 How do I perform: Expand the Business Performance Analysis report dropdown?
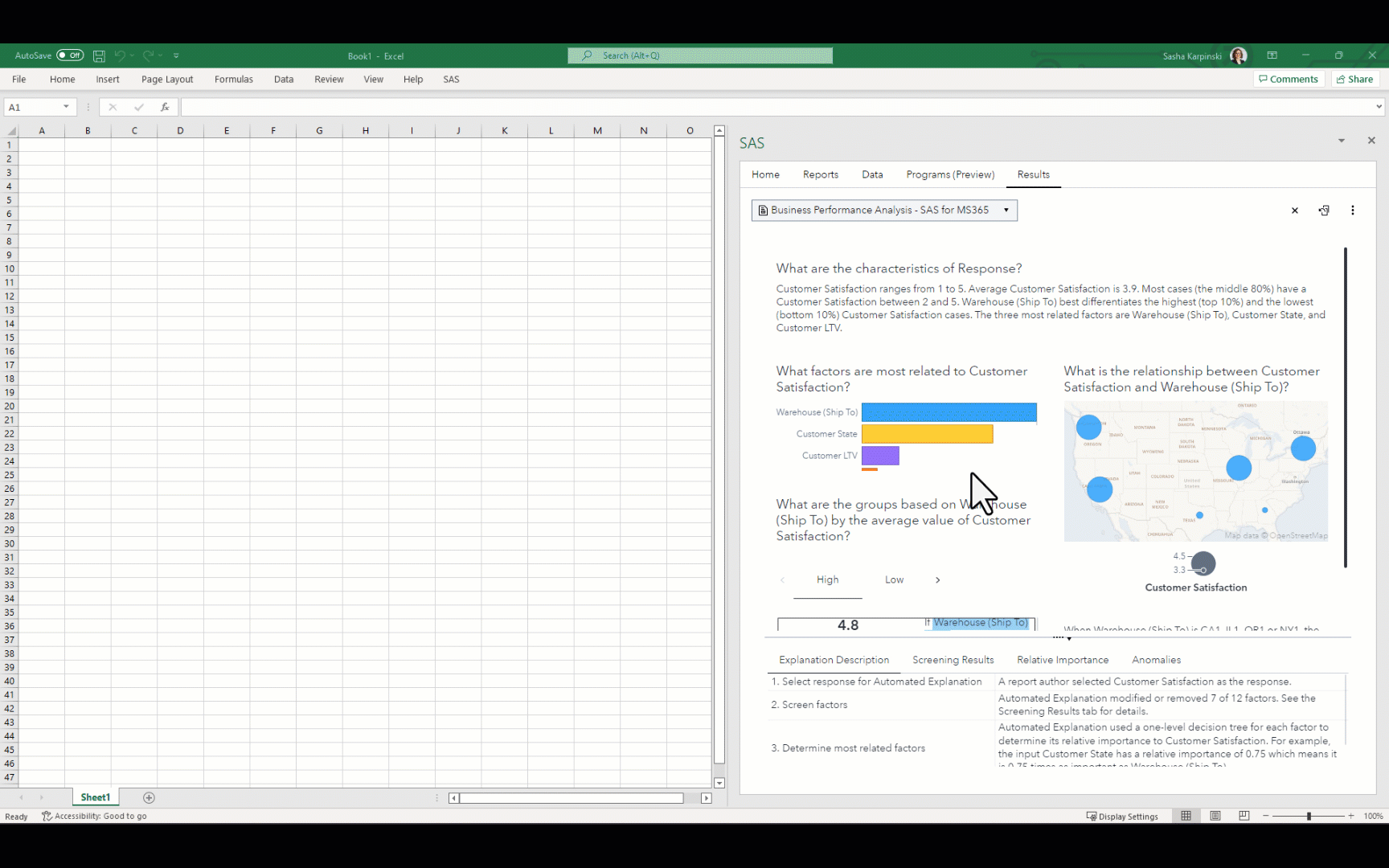tap(1006, 210)
